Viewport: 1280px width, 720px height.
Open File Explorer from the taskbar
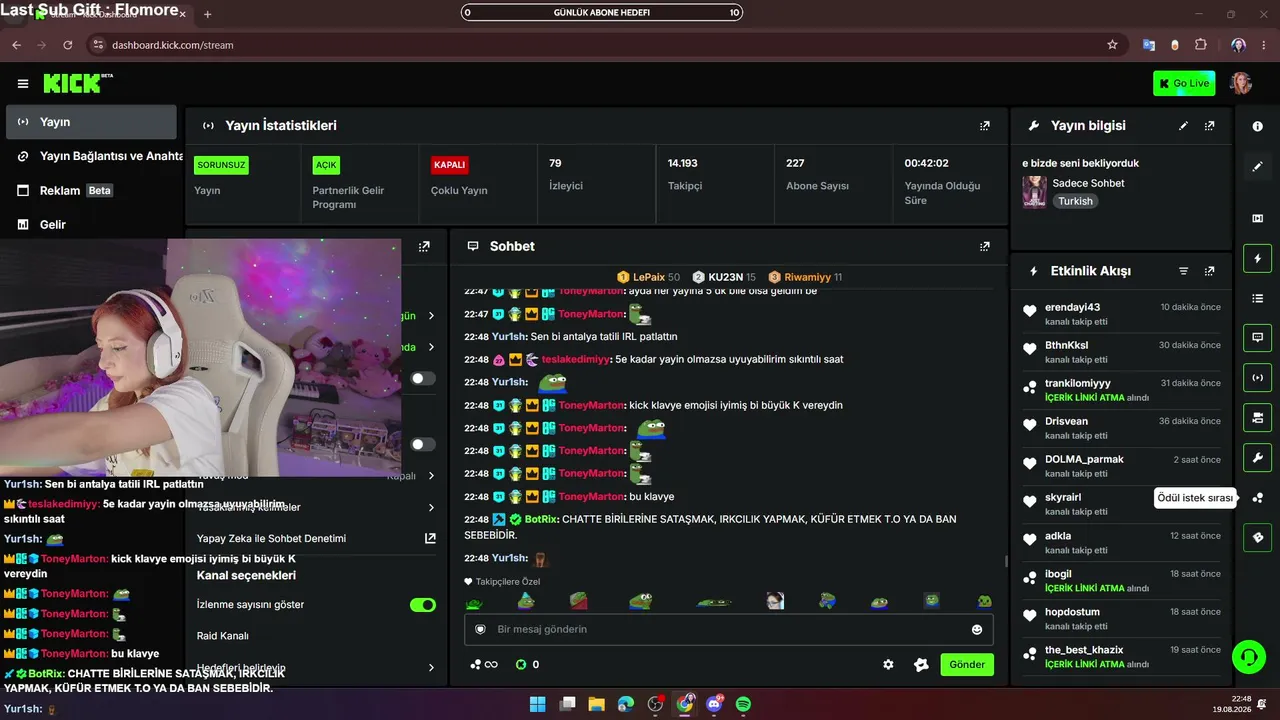(x=597, y=704)
